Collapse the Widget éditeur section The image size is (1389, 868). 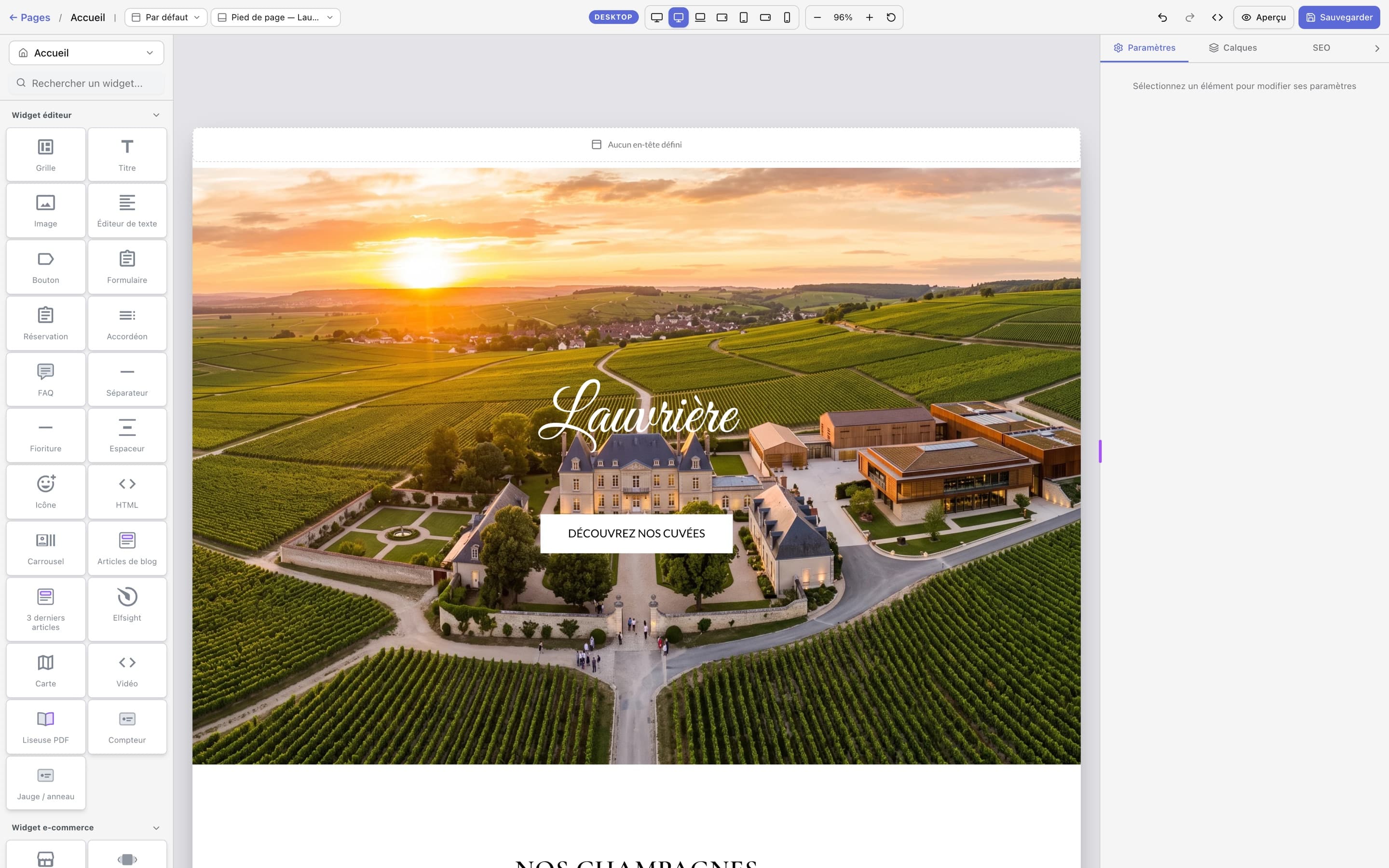(156, 115)
